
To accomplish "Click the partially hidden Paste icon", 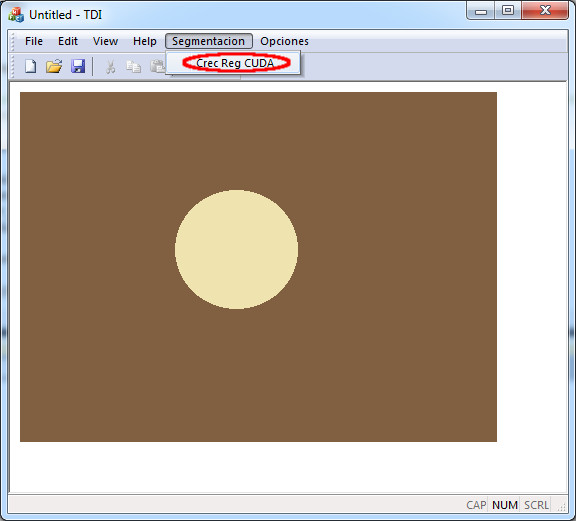I will point(158,67).
